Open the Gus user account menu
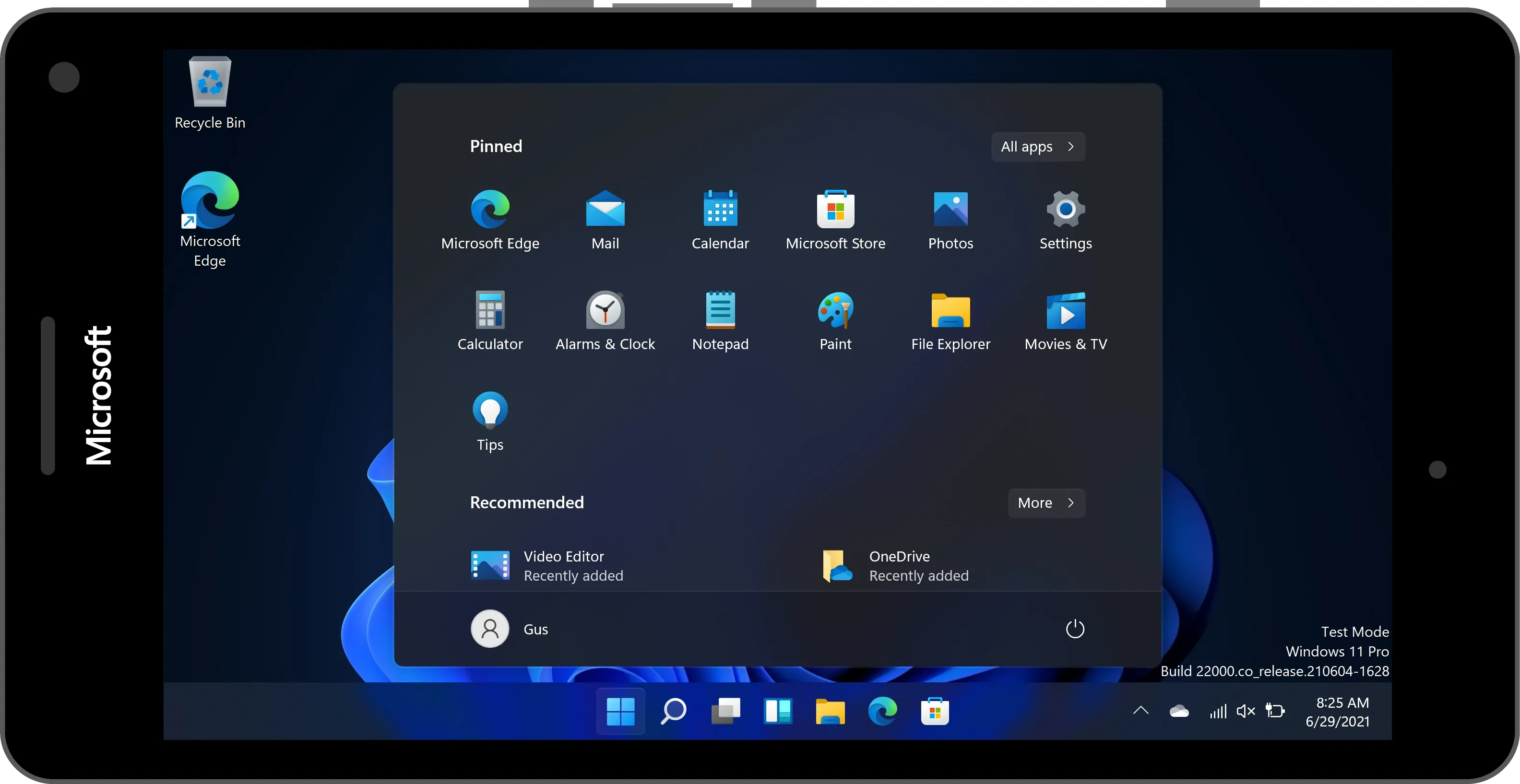The width and height of the screenshot is (1520, 784). click(x=509, y=629)
